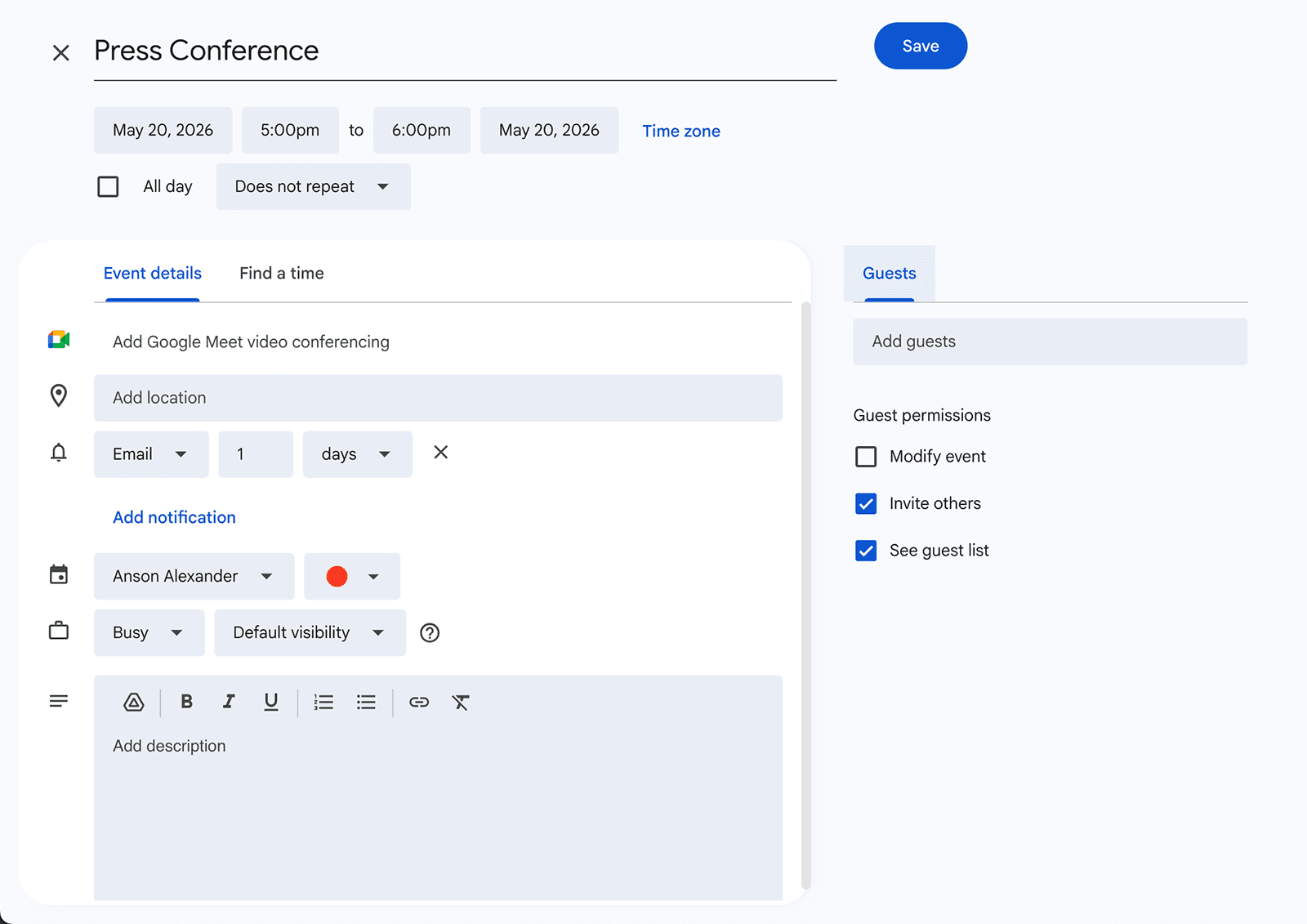Uncheck the Invite others permission
The image size is (1307, 924).
click(x=865, y=503)
